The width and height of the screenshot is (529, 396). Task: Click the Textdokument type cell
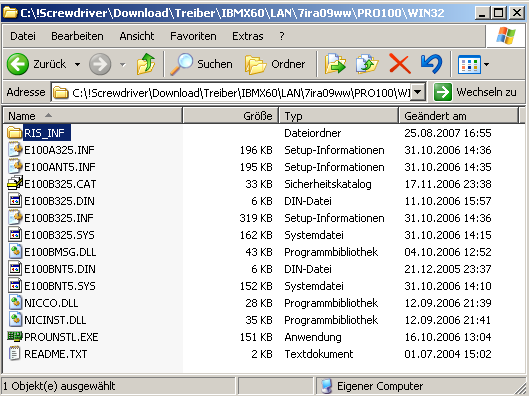[x=318, y=354]
